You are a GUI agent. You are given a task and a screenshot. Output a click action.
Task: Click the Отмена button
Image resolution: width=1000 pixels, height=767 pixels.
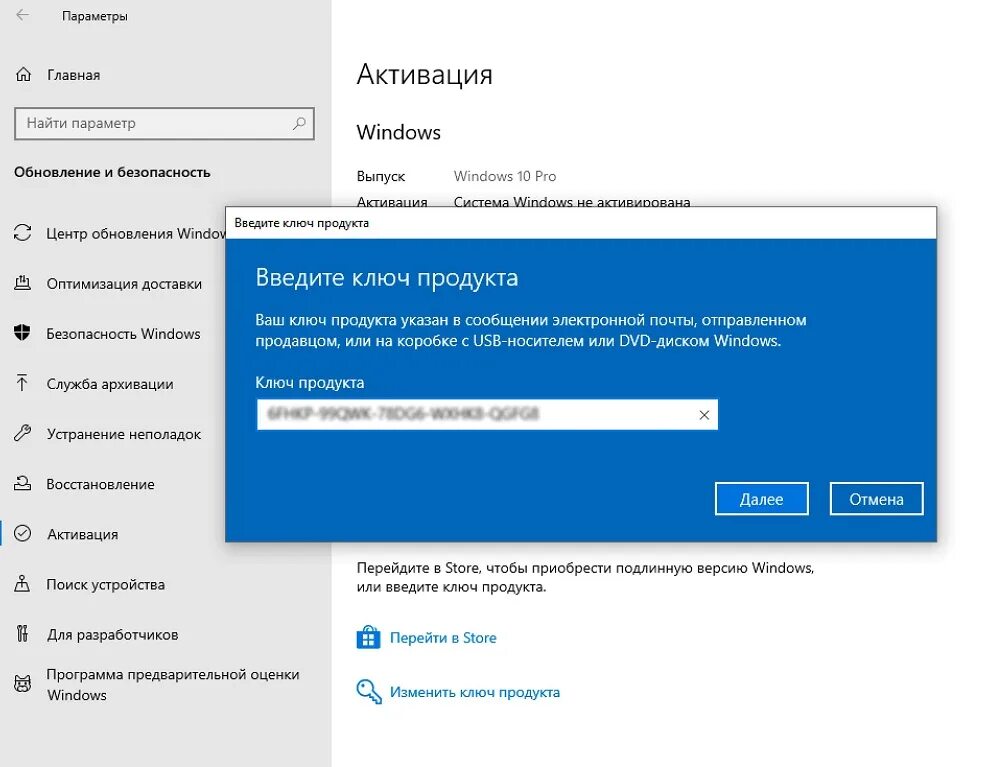[x=876, y=499]
